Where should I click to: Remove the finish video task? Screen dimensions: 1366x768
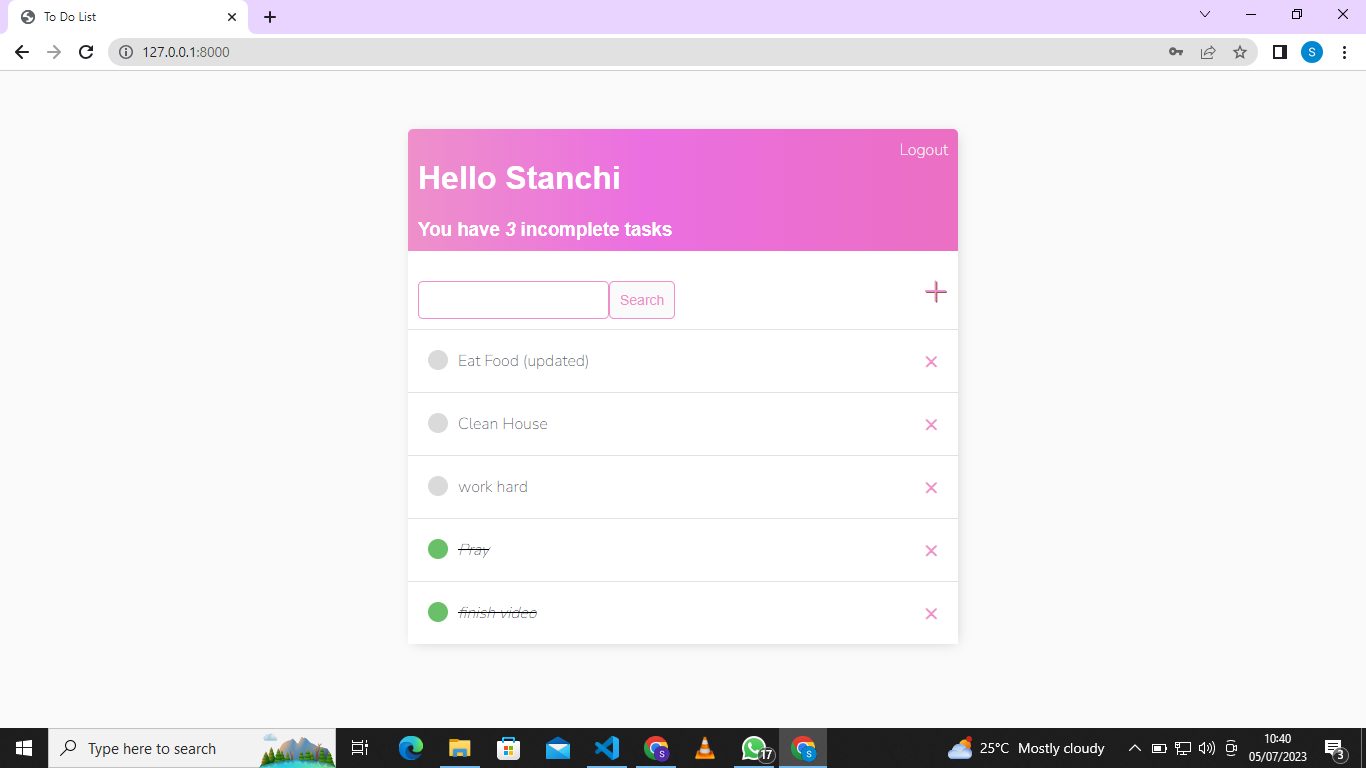931,614
